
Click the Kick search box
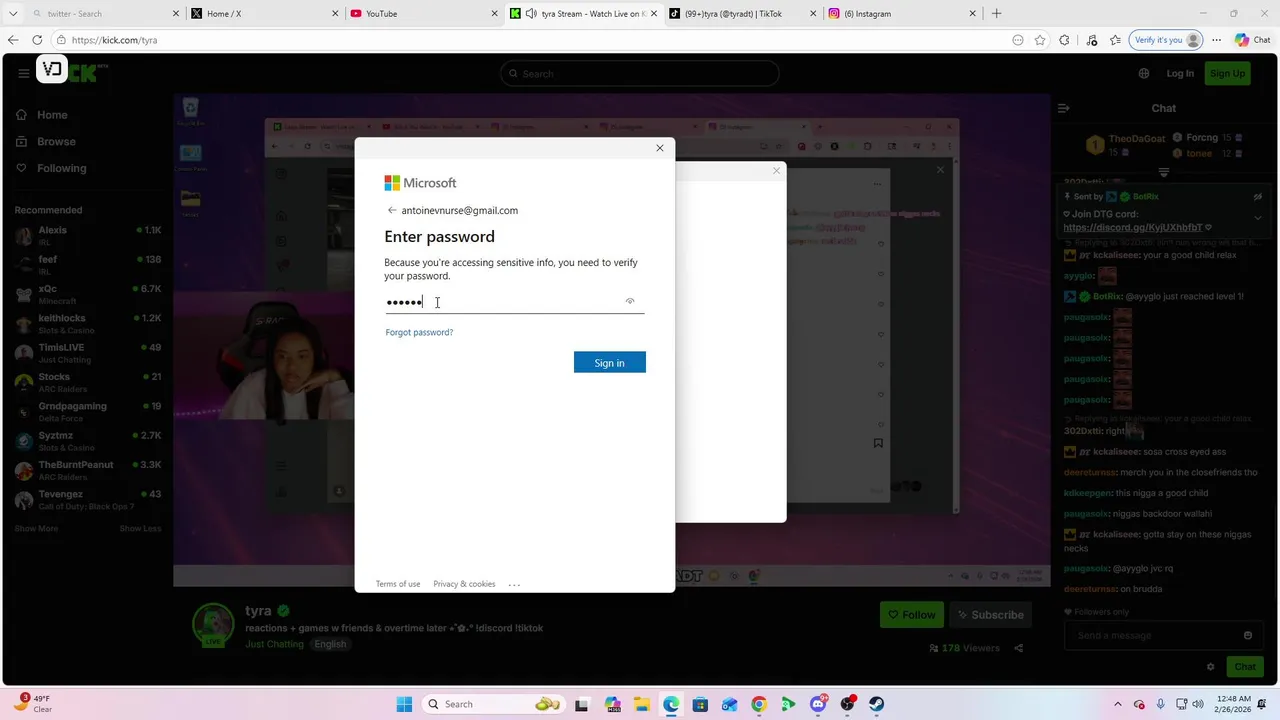640,73
